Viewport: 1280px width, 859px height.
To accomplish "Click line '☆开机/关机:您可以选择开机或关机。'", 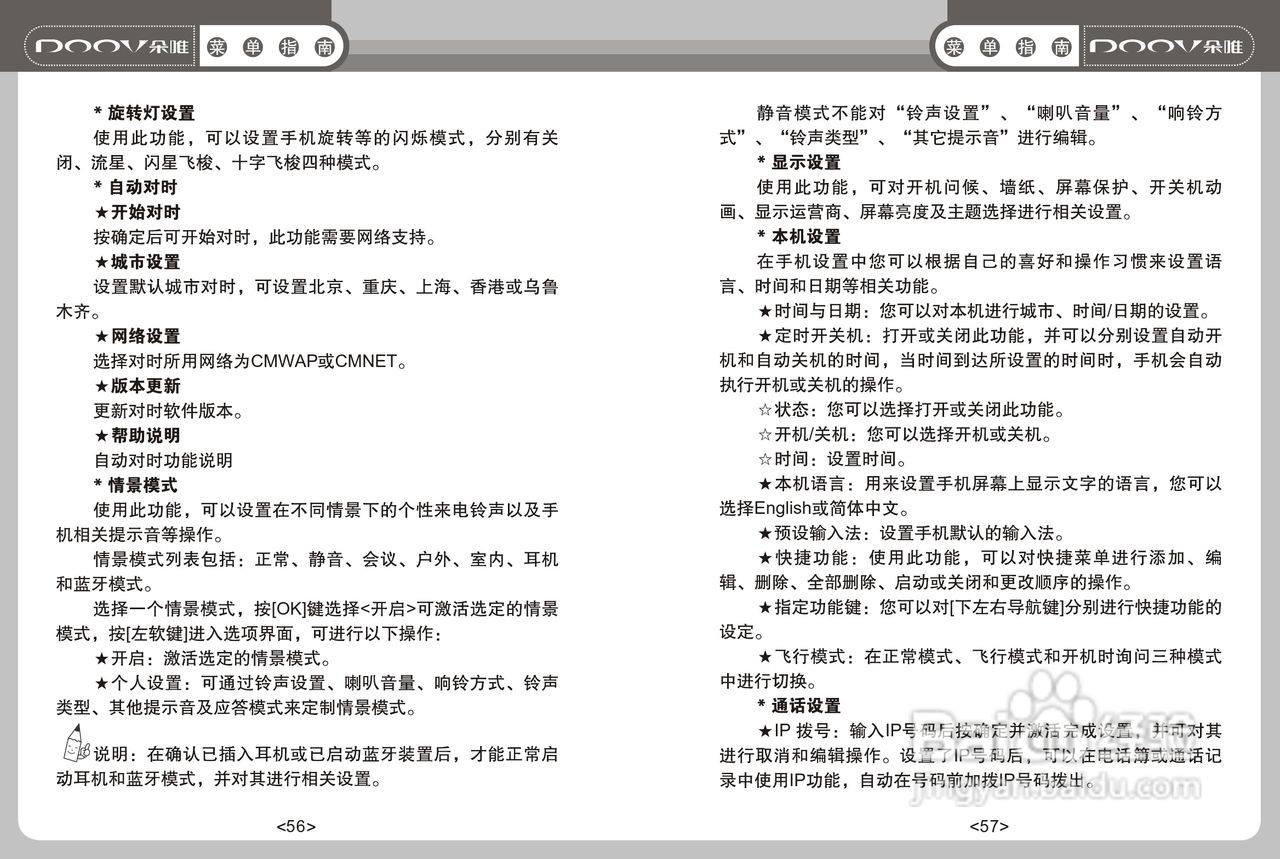I will click(905, 435).
